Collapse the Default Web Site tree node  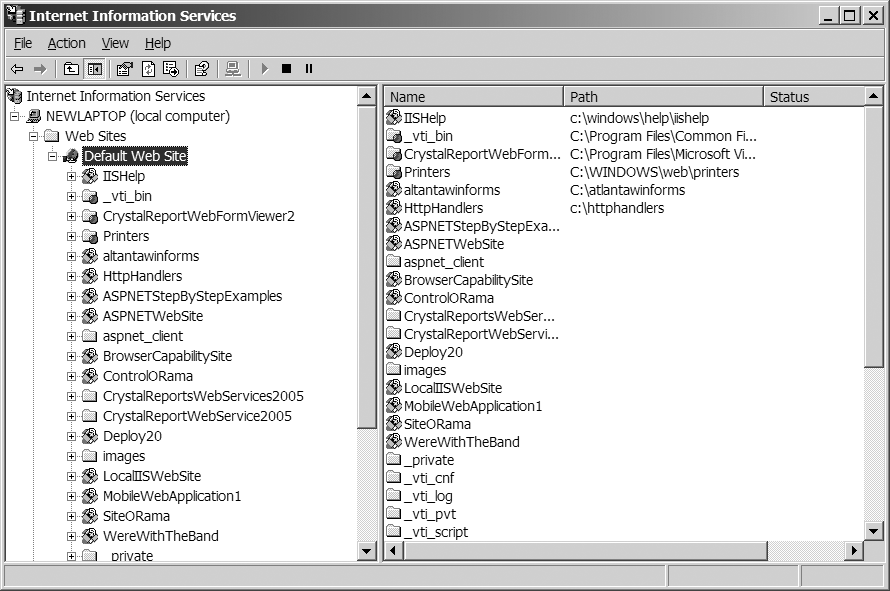(x=52, y=156)
